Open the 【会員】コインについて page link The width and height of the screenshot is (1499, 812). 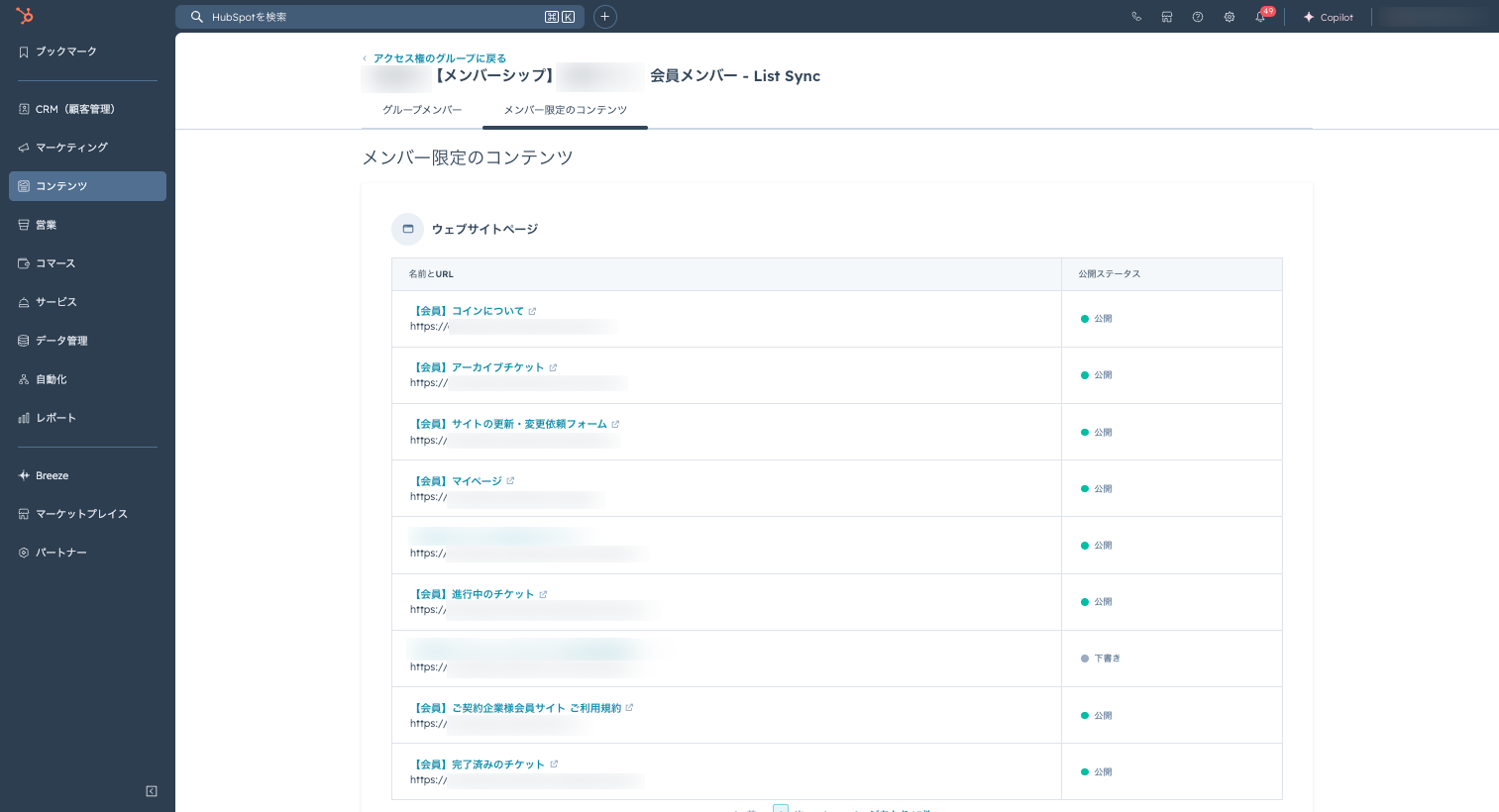pos(469,311)
